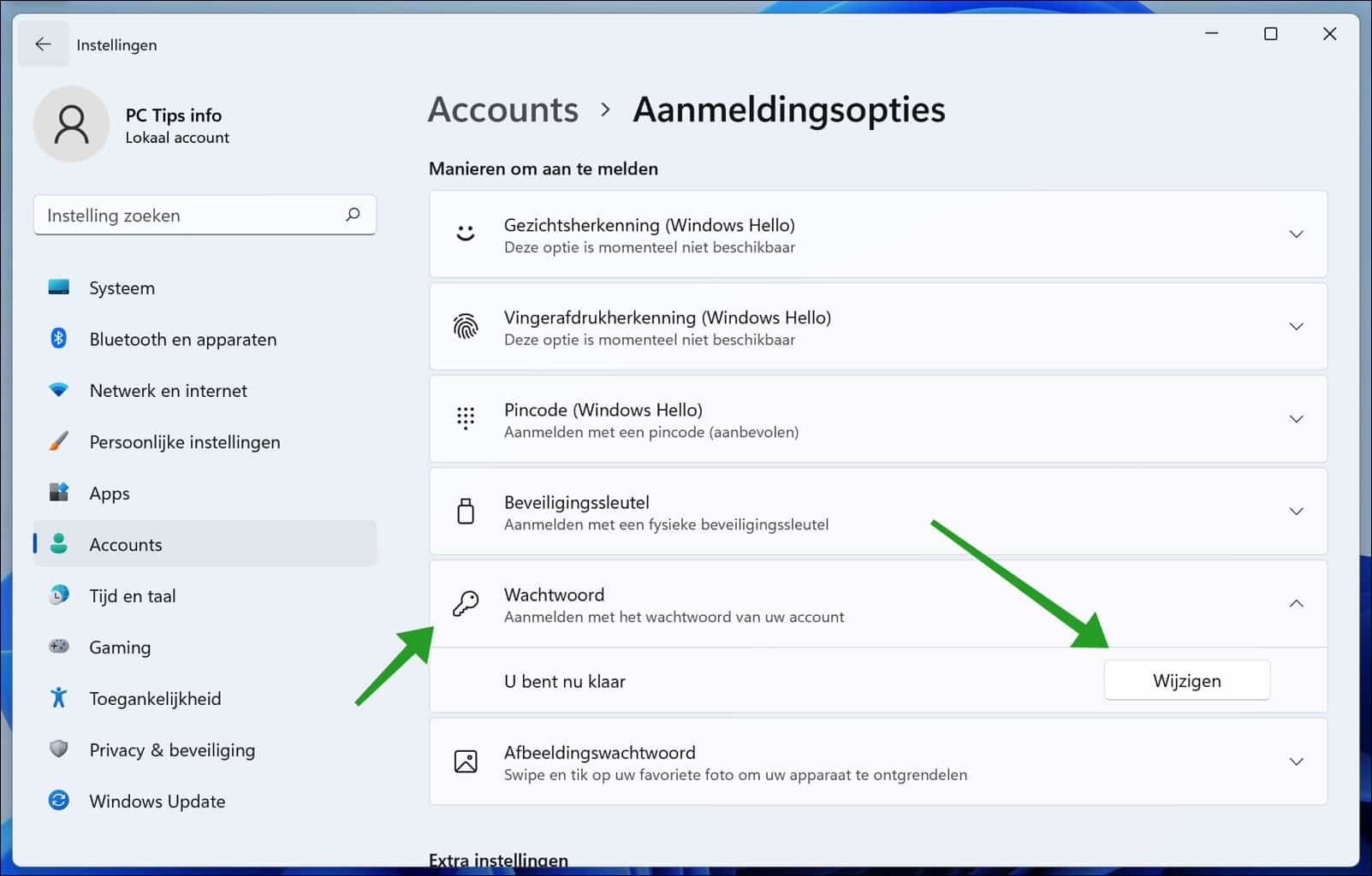
Task: Click the Afbeeldingswachtwoord title text
Action: pyautogui.click(x=599, y=753)
